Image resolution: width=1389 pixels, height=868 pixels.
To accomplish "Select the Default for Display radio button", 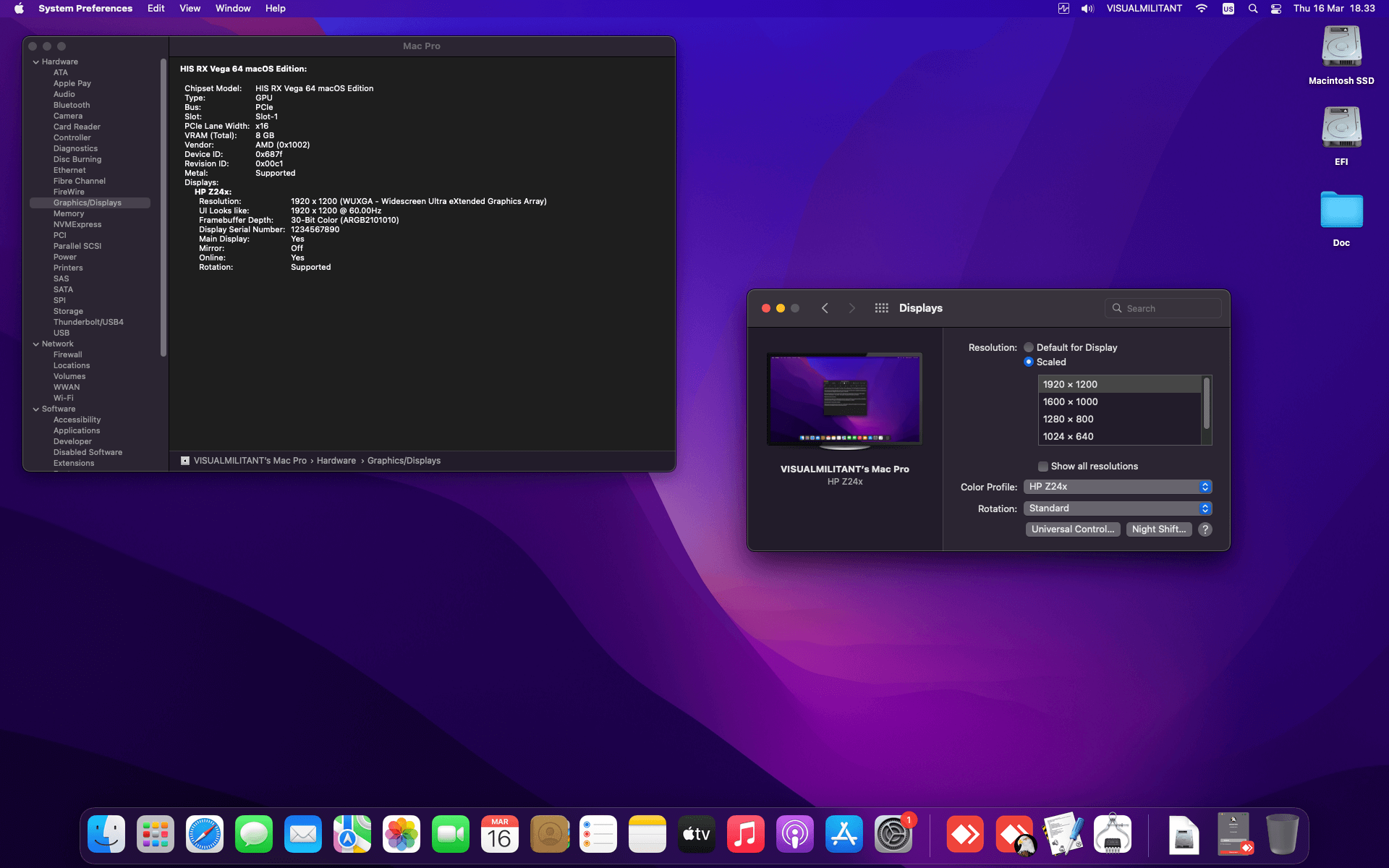I will (x=1028, y=347).
